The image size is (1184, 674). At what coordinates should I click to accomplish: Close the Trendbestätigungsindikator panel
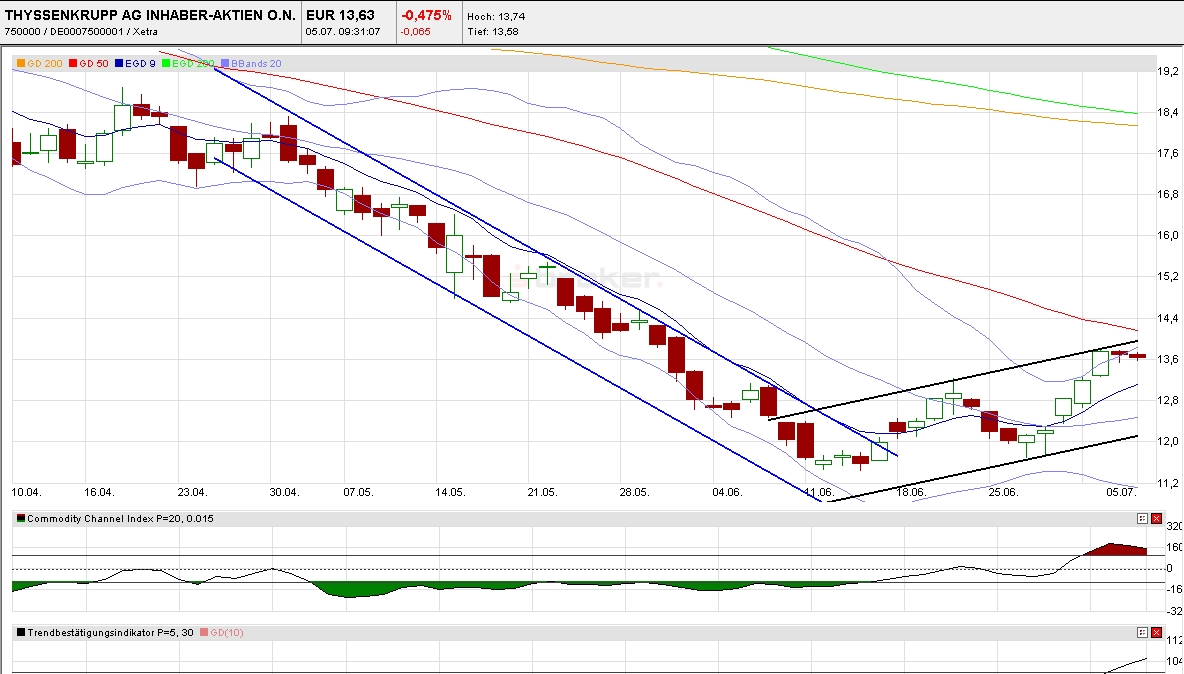coord(1156,632)
